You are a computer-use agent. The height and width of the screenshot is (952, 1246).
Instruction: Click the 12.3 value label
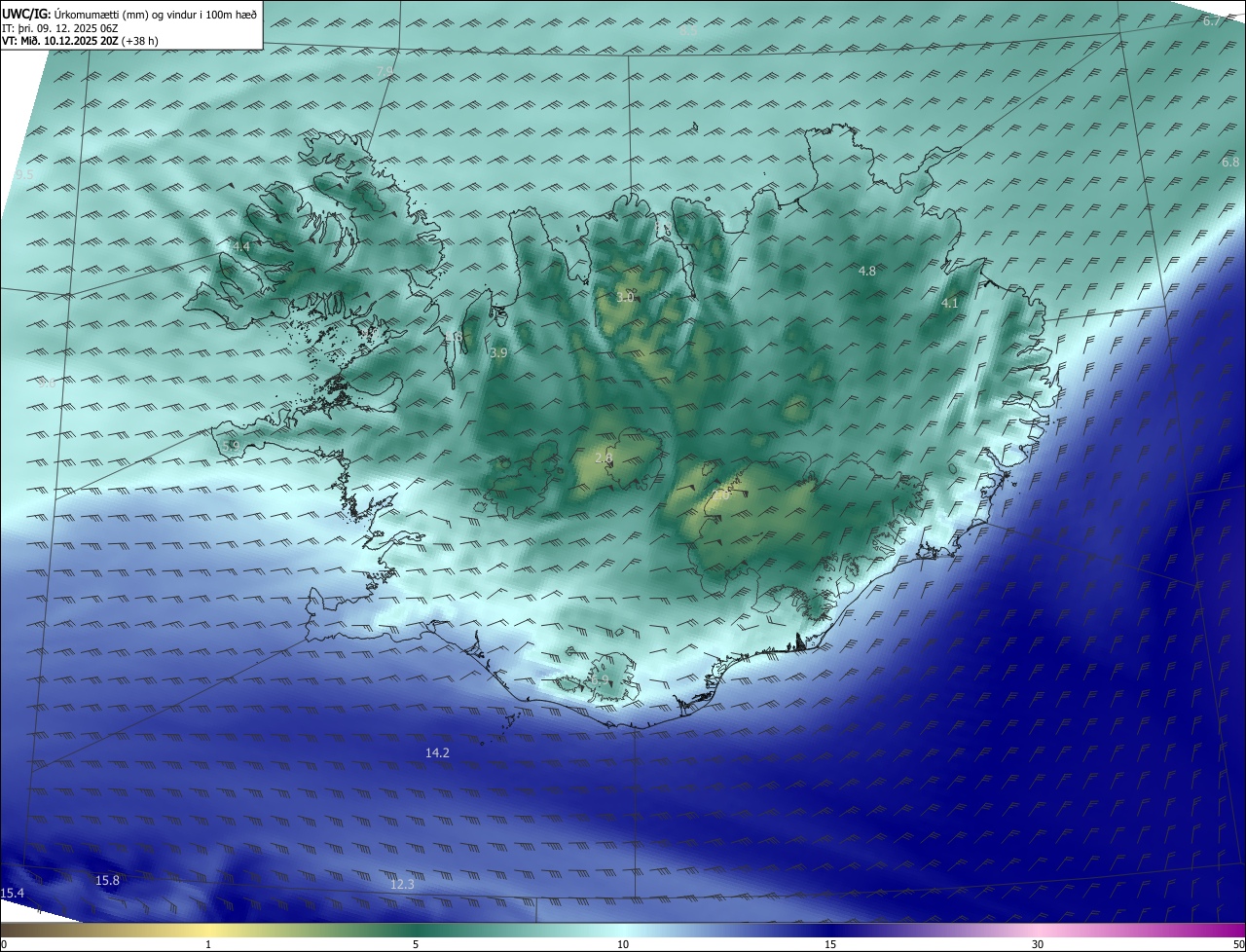(x=402, y=885)
